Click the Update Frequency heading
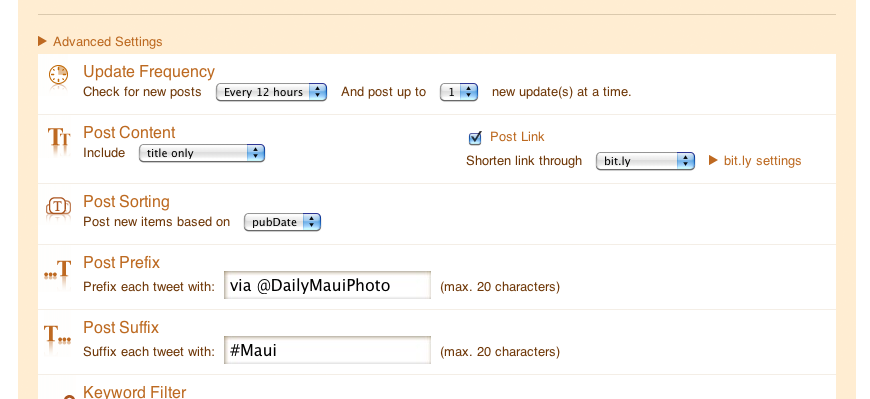Viewport: 870px width, 399px height. (149, 72)
